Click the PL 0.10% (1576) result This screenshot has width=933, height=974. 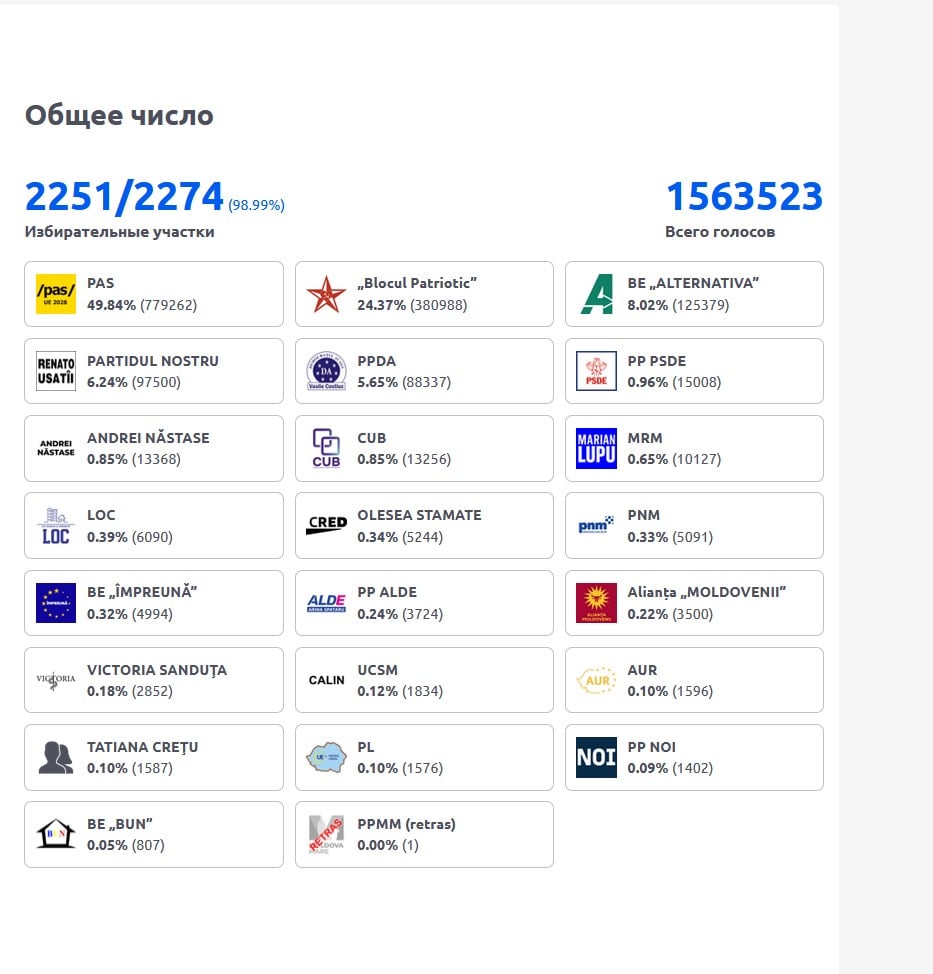pos(400,768)
